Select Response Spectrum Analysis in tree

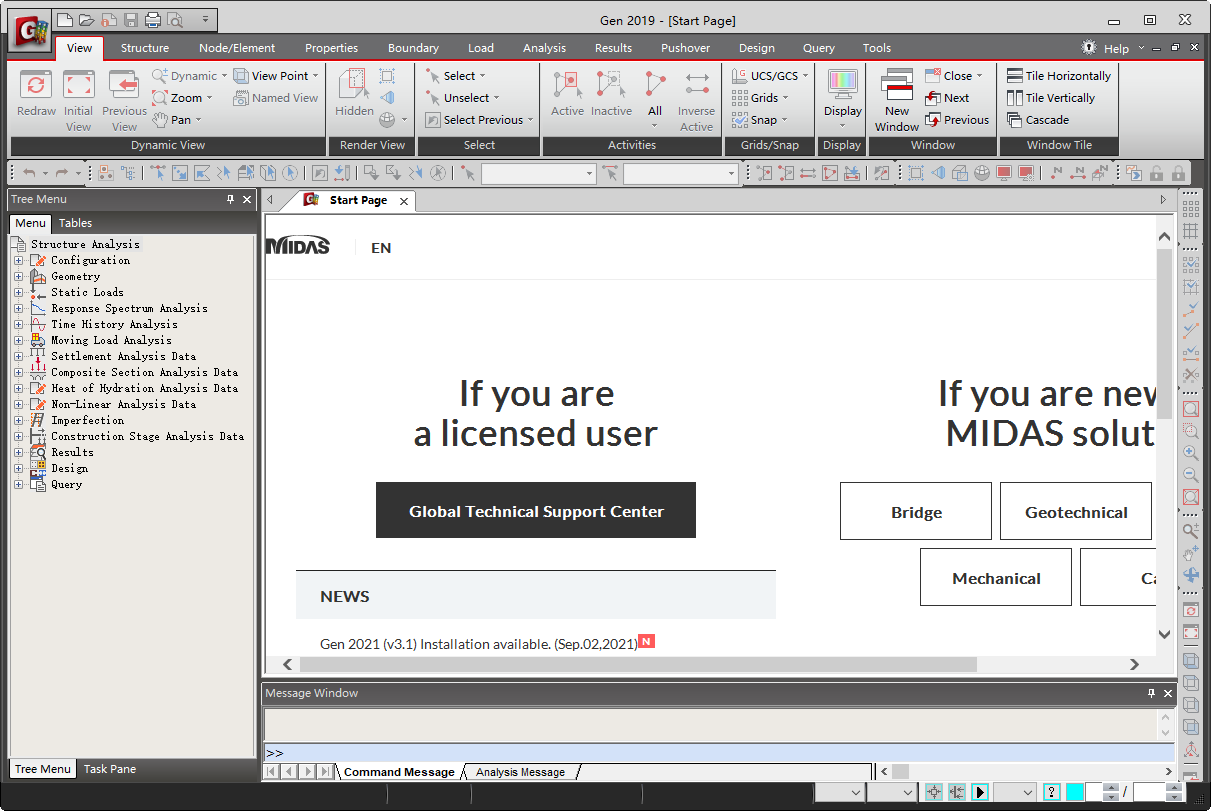(129, 308)
